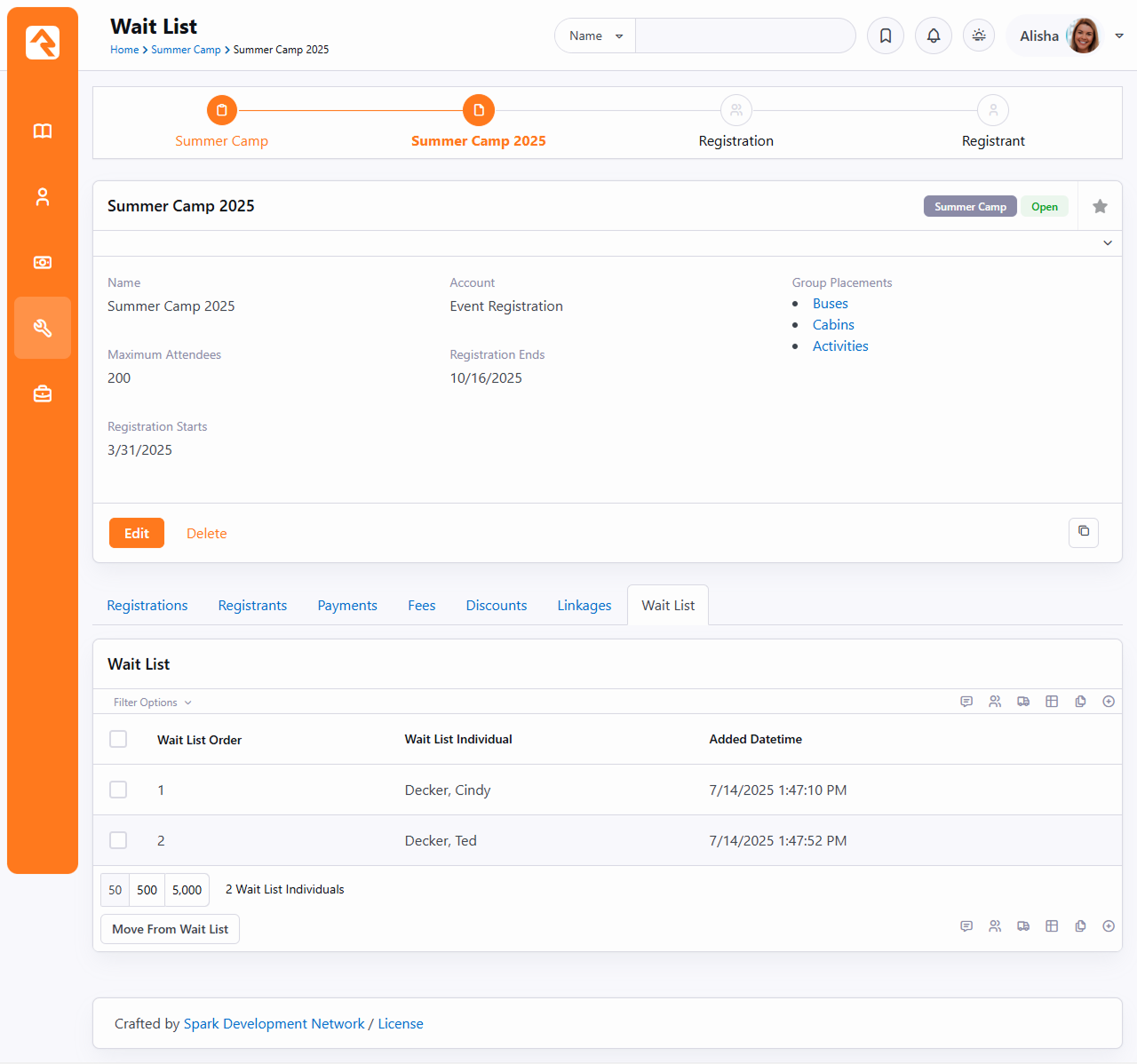Expand the Summer Camp 2025 panel chevron
Screen dimensions: 1137x1064
[x=1107, y=243]
